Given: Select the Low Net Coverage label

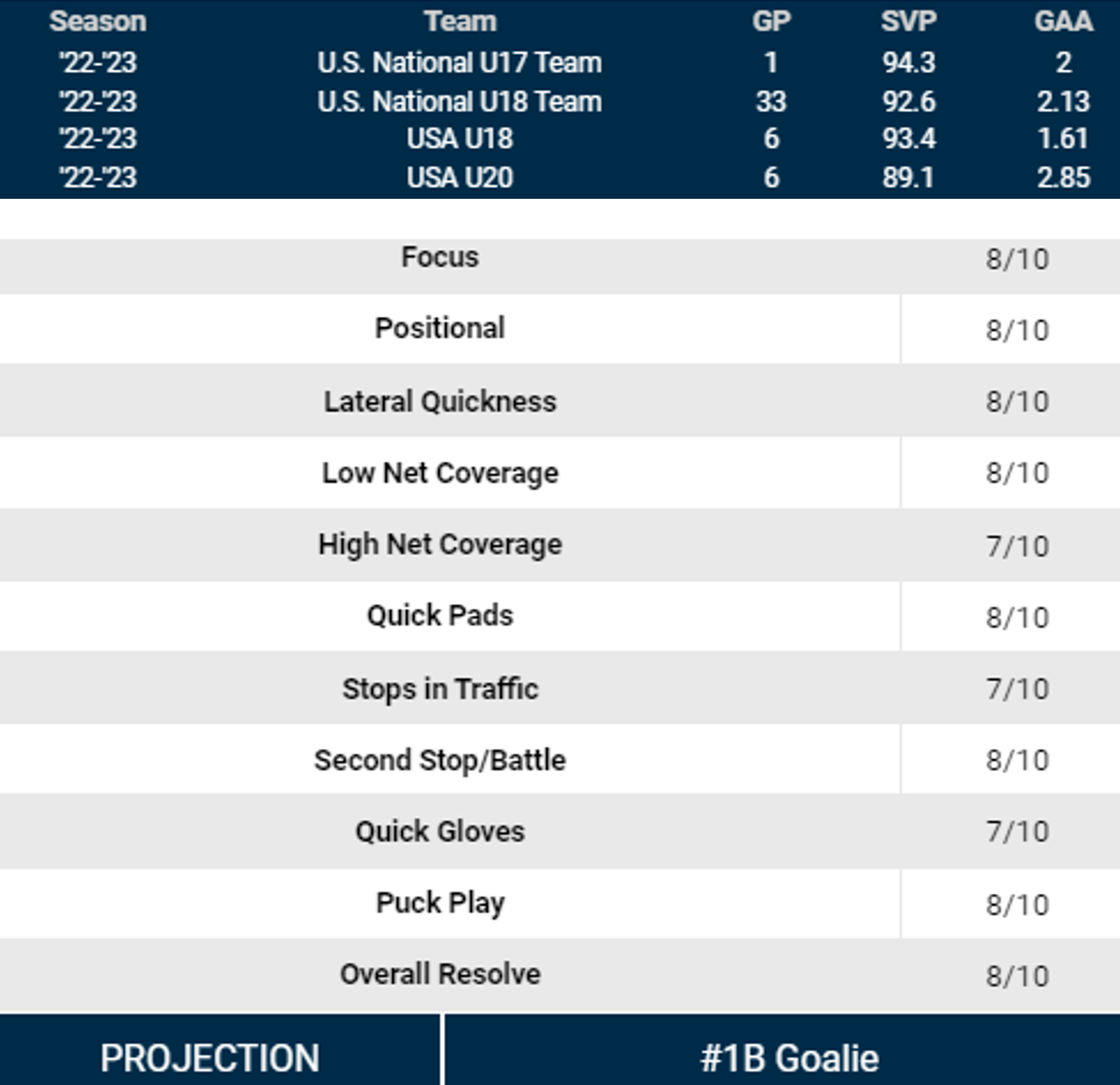Looking at the screenshot, I should (440, 473).
